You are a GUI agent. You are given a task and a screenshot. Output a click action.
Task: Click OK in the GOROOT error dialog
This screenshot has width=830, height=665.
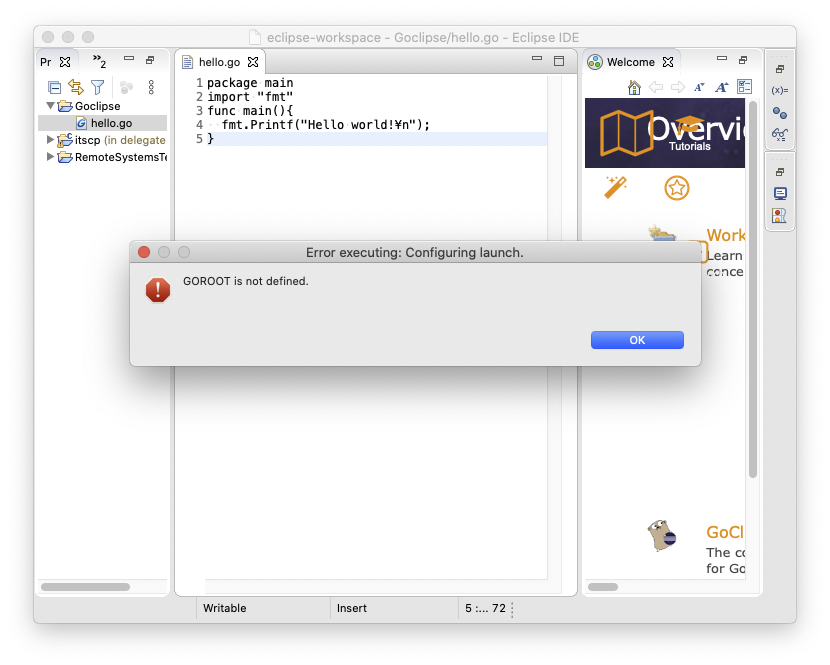tap(637, 340)
